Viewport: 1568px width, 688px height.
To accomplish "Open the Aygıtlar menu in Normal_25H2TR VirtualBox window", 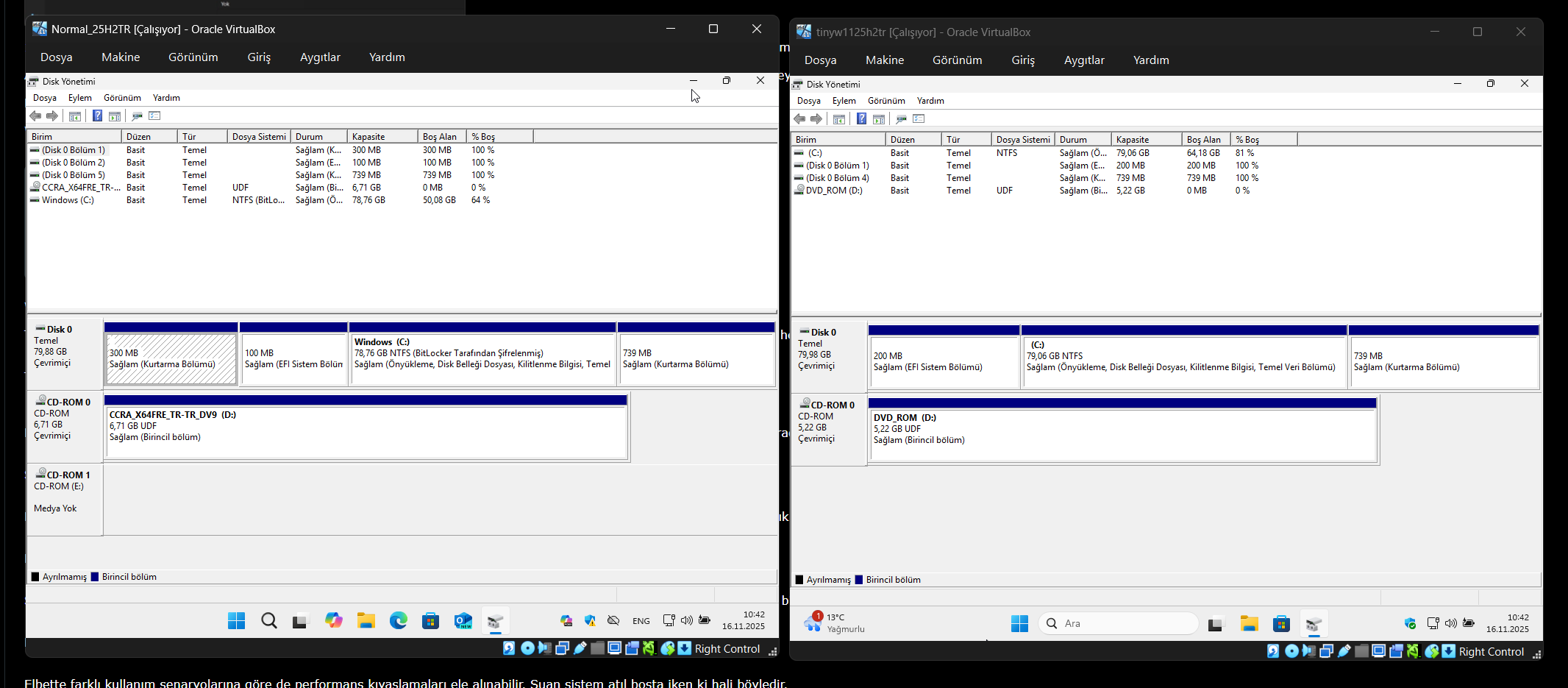I will pyautogui.click(x=320, y=57).
